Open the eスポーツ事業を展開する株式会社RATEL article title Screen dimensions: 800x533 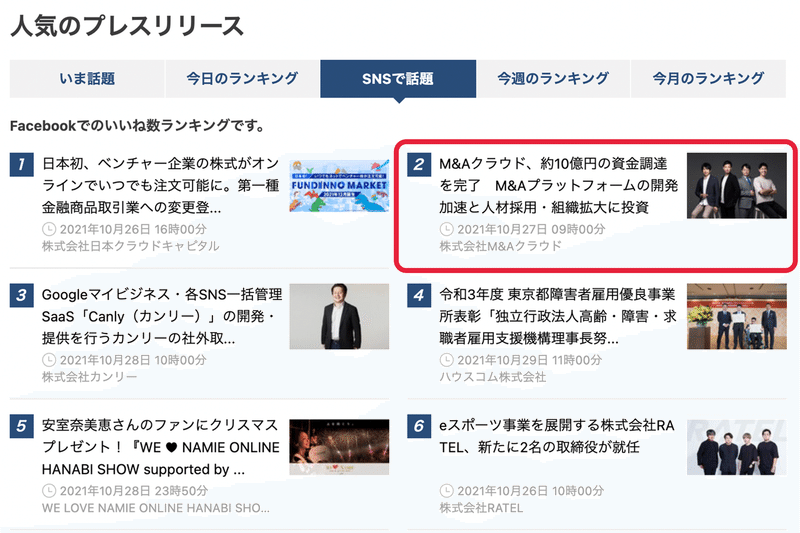(x=557, y=436)
